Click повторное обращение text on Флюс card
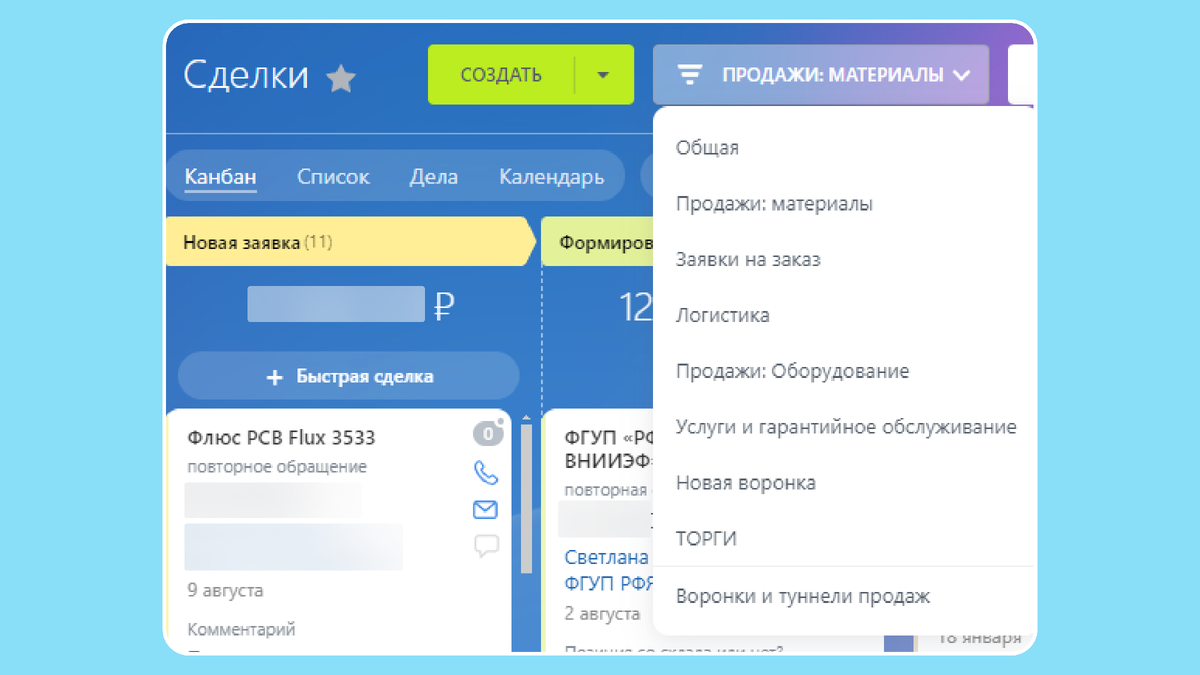Screen dimensions: 1200x675 pyautogui.click(x=277, y=467)
